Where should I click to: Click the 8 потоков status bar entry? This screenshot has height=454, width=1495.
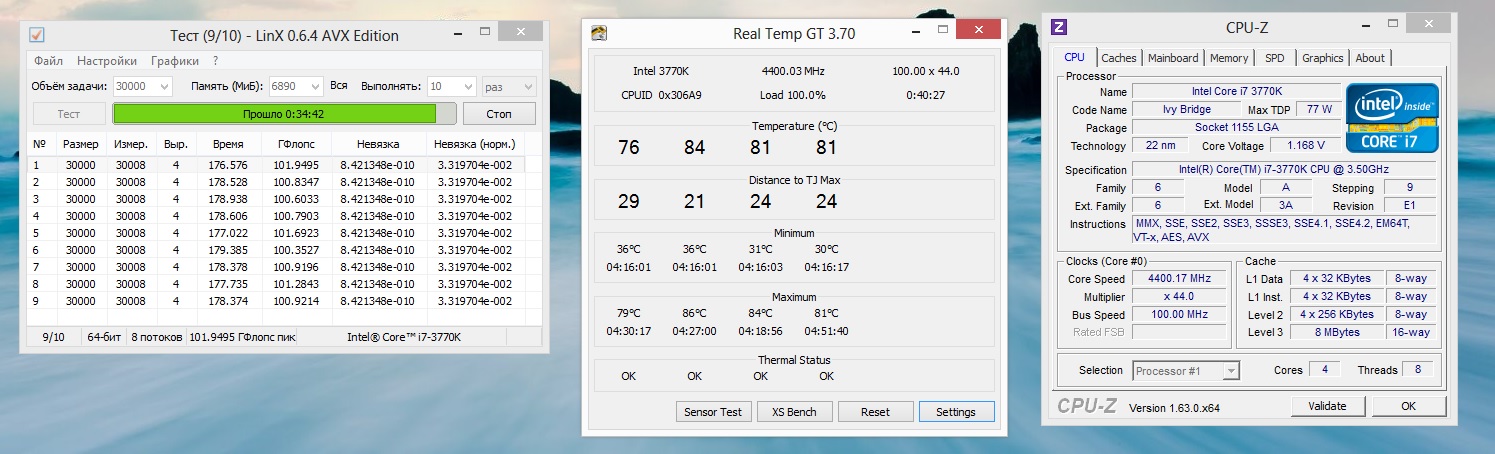click(156, 337)
